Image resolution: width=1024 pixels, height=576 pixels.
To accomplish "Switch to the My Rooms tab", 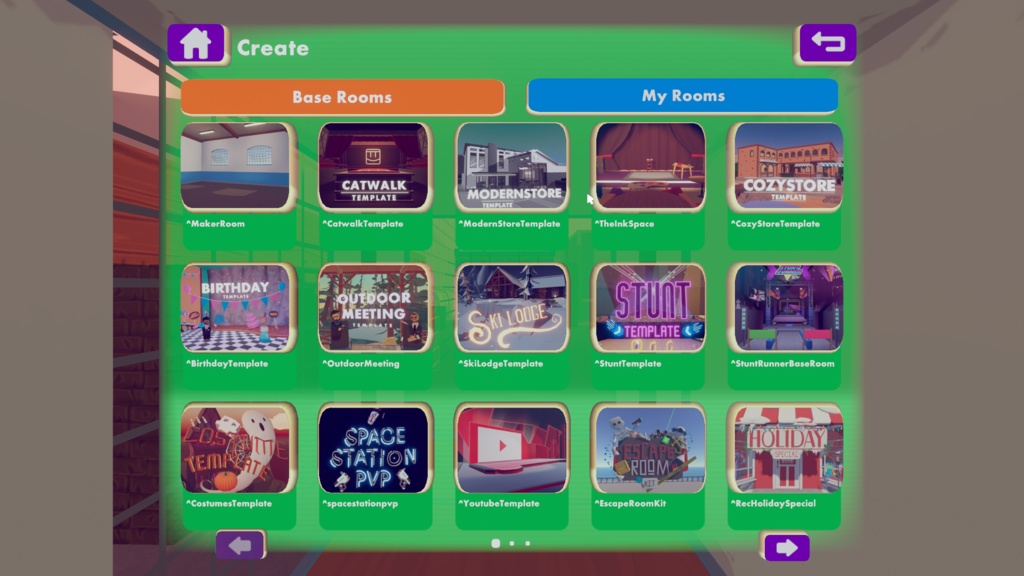I will (682, 95).
